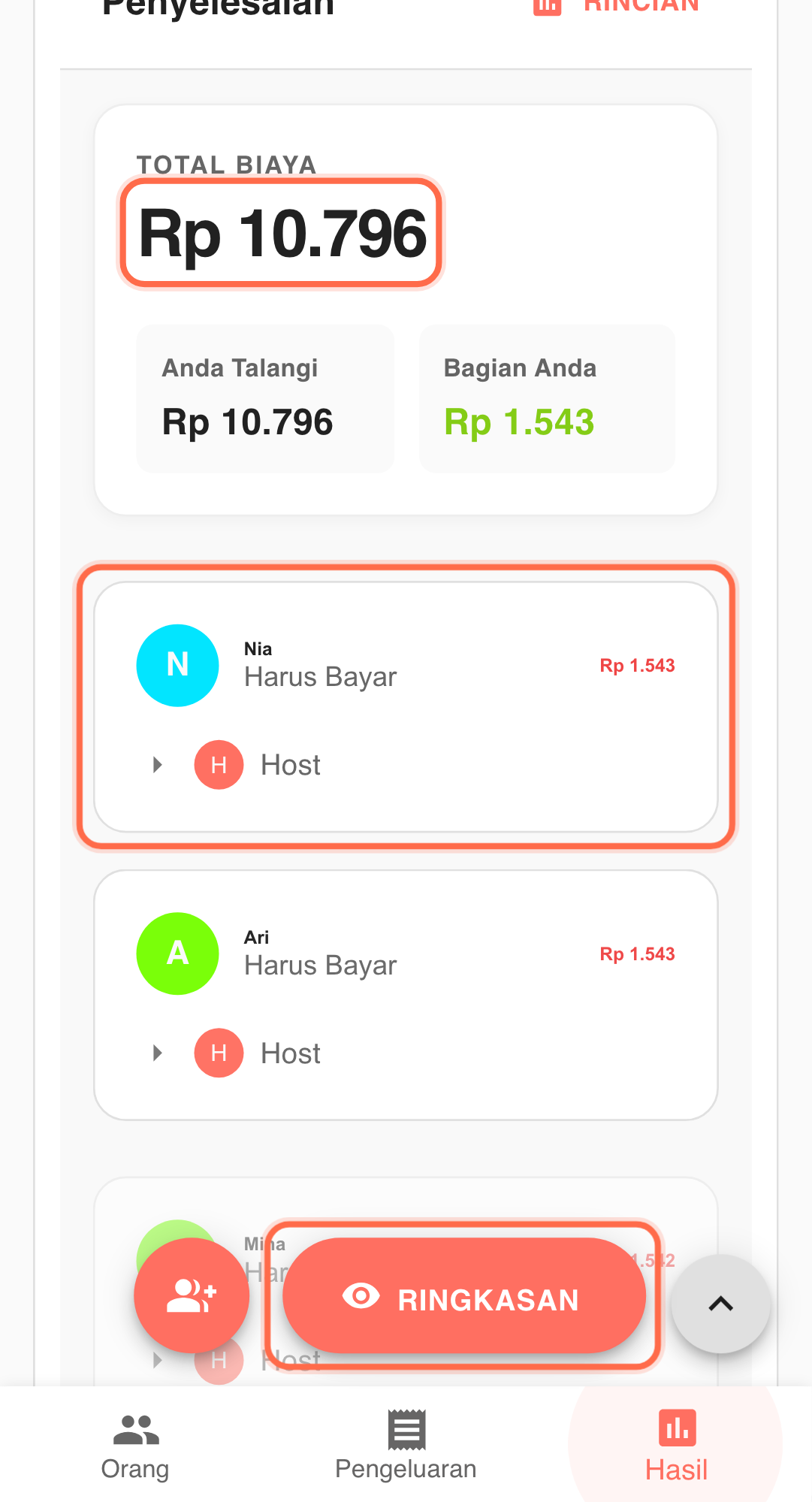Expand Nia's Host payment details
Image resolution: width=812 pixels, height=1502 pixels.
[157, 765]
